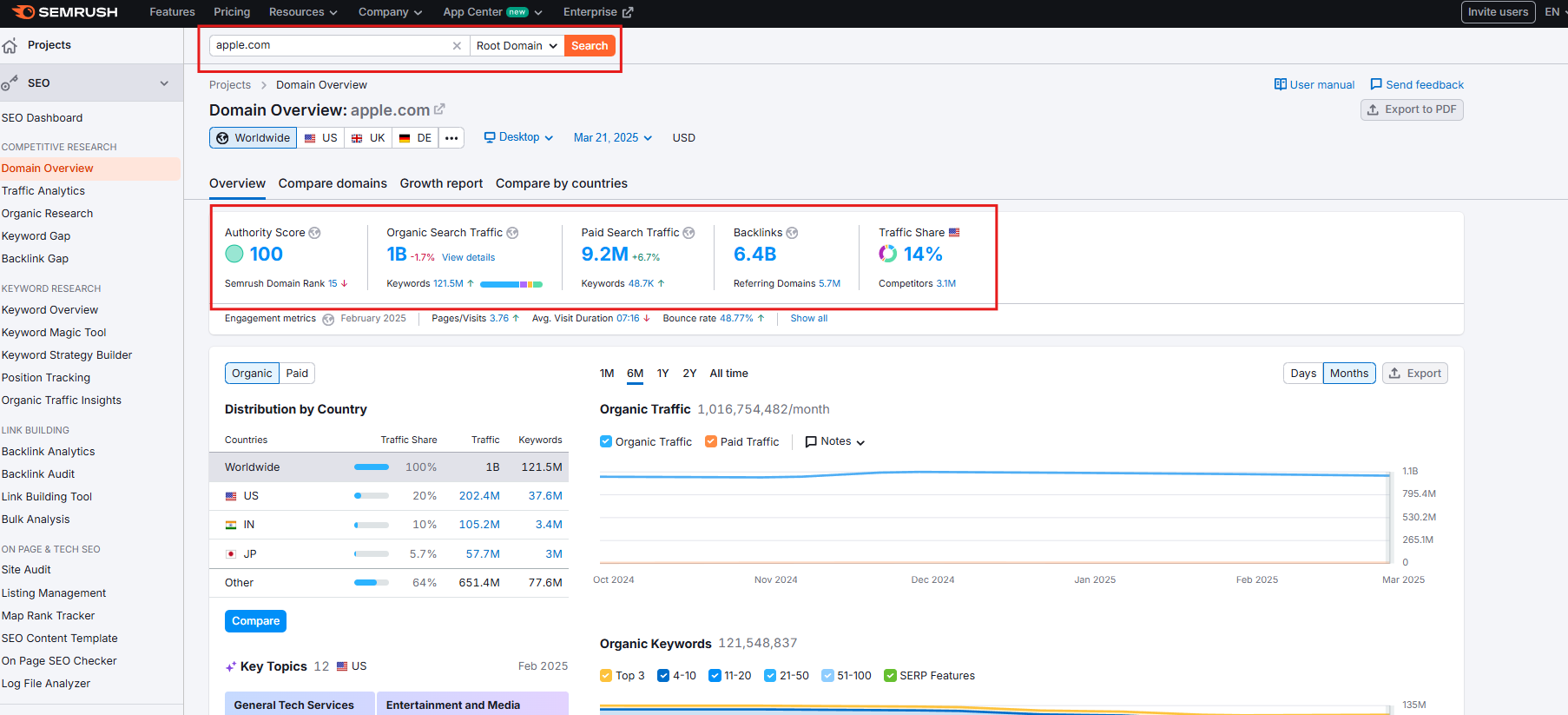The height and width of the screenshot is (715, 1568).
Task: Click the blue Compare button
Action: 255,621
